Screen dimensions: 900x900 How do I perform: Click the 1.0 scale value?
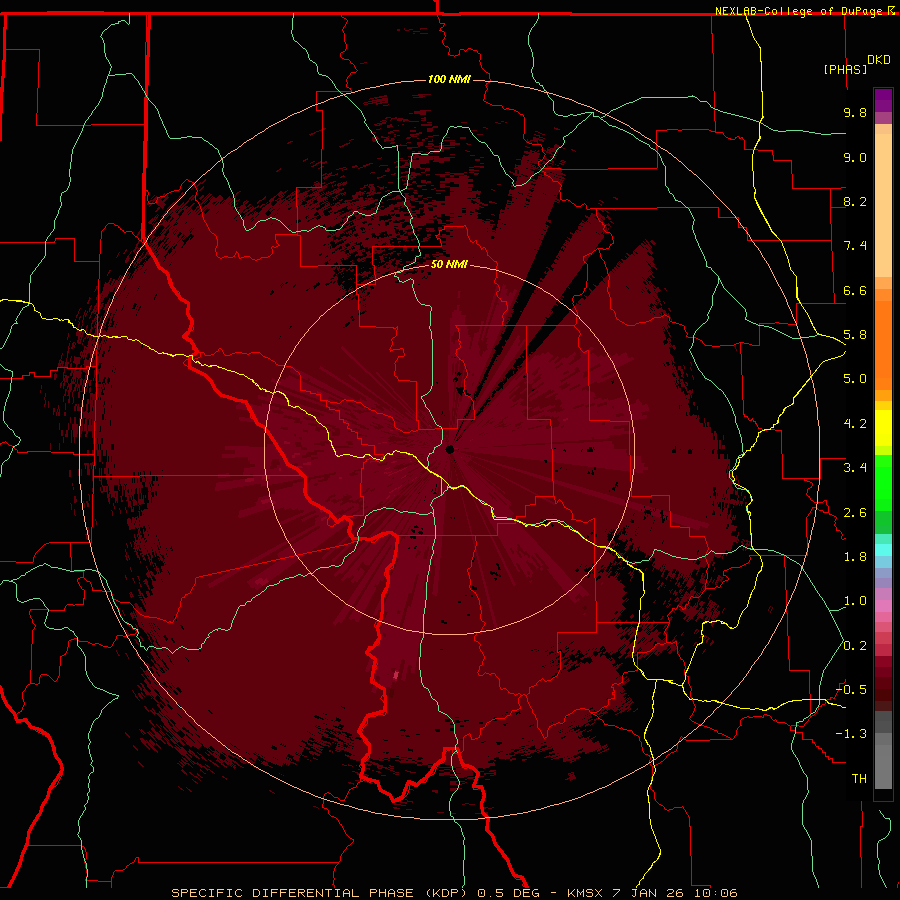[855, 601]
